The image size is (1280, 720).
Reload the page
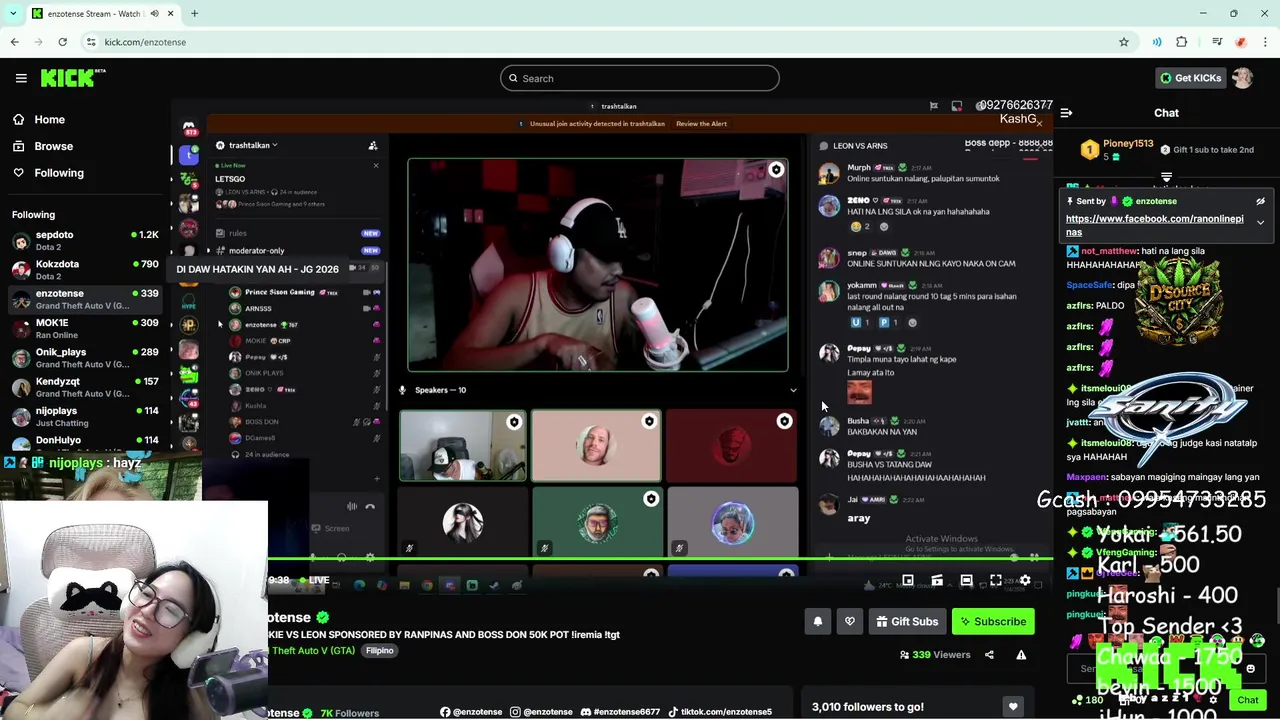[62, 42]
